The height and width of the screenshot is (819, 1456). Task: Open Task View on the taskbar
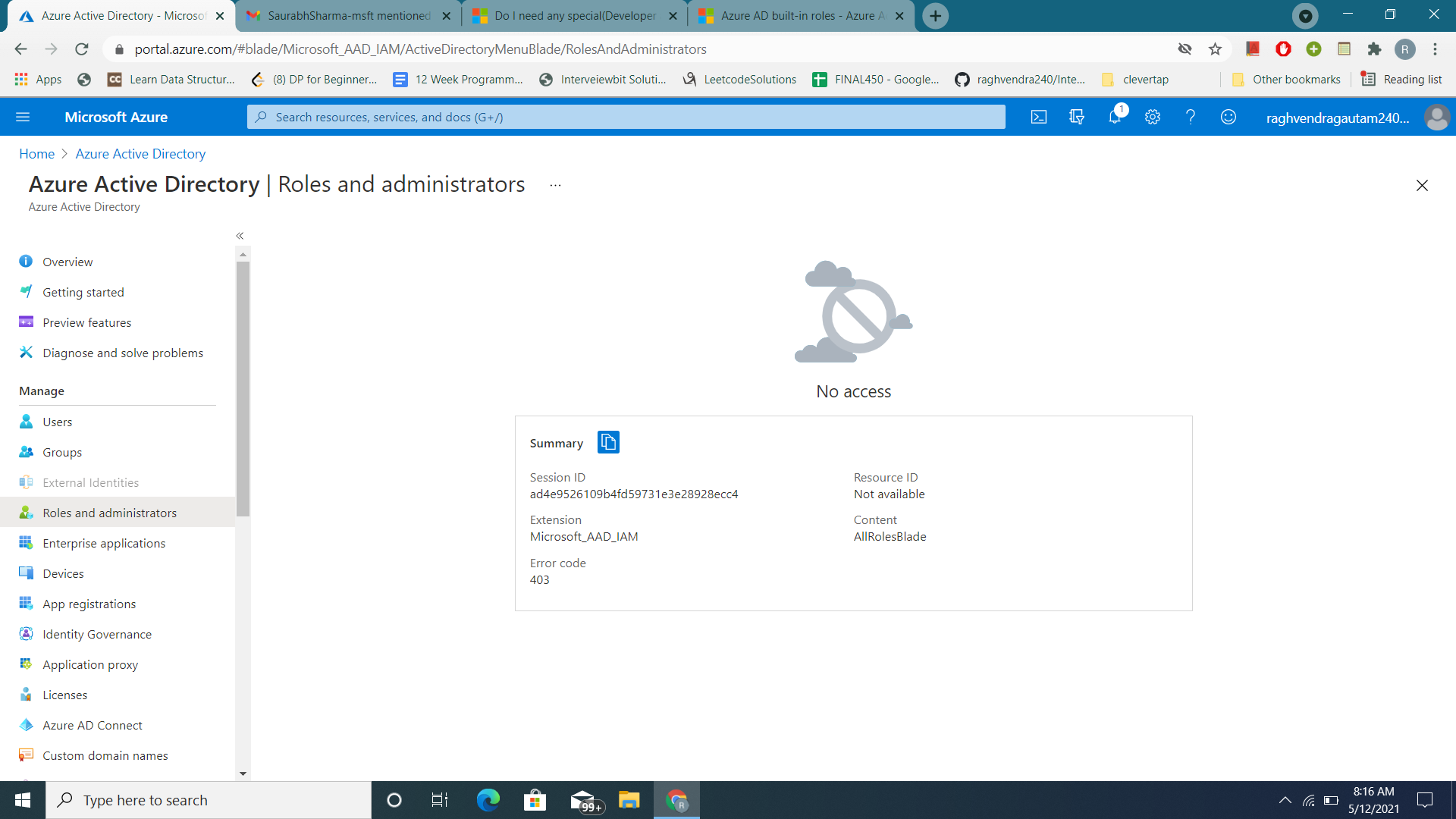[440, 800]
